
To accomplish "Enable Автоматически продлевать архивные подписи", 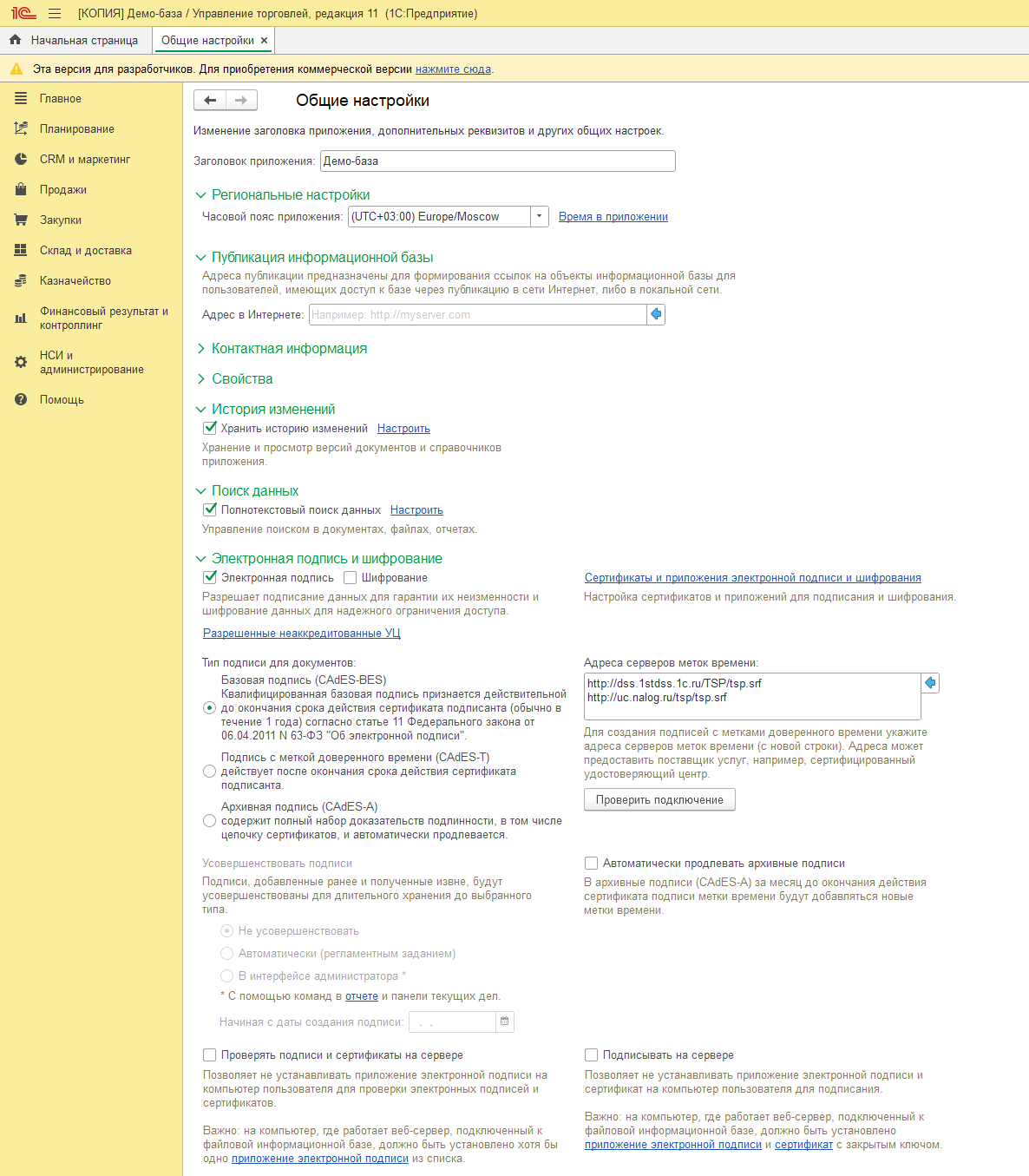I will [x=592, y=863].
